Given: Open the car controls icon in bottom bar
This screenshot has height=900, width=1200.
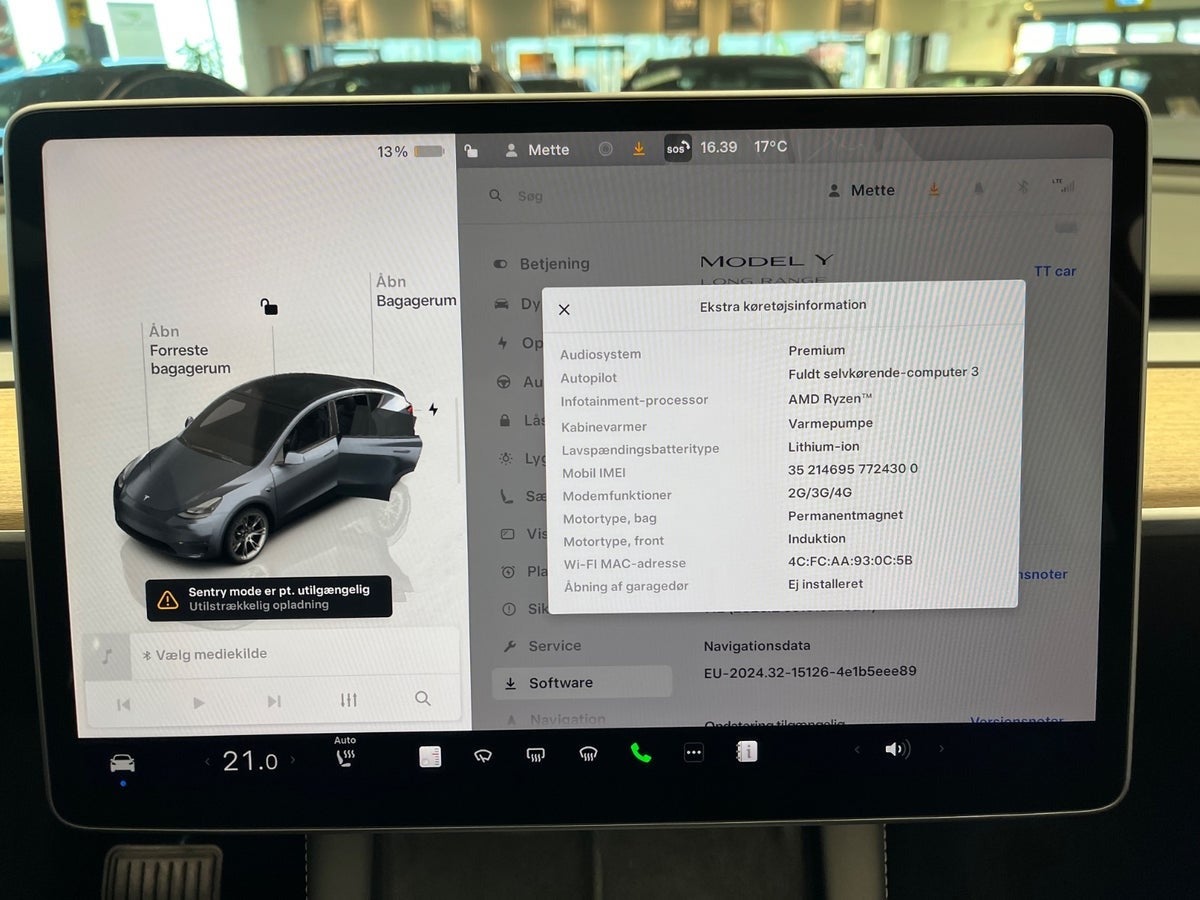Looking at the screenshot, I should [122, 763].
